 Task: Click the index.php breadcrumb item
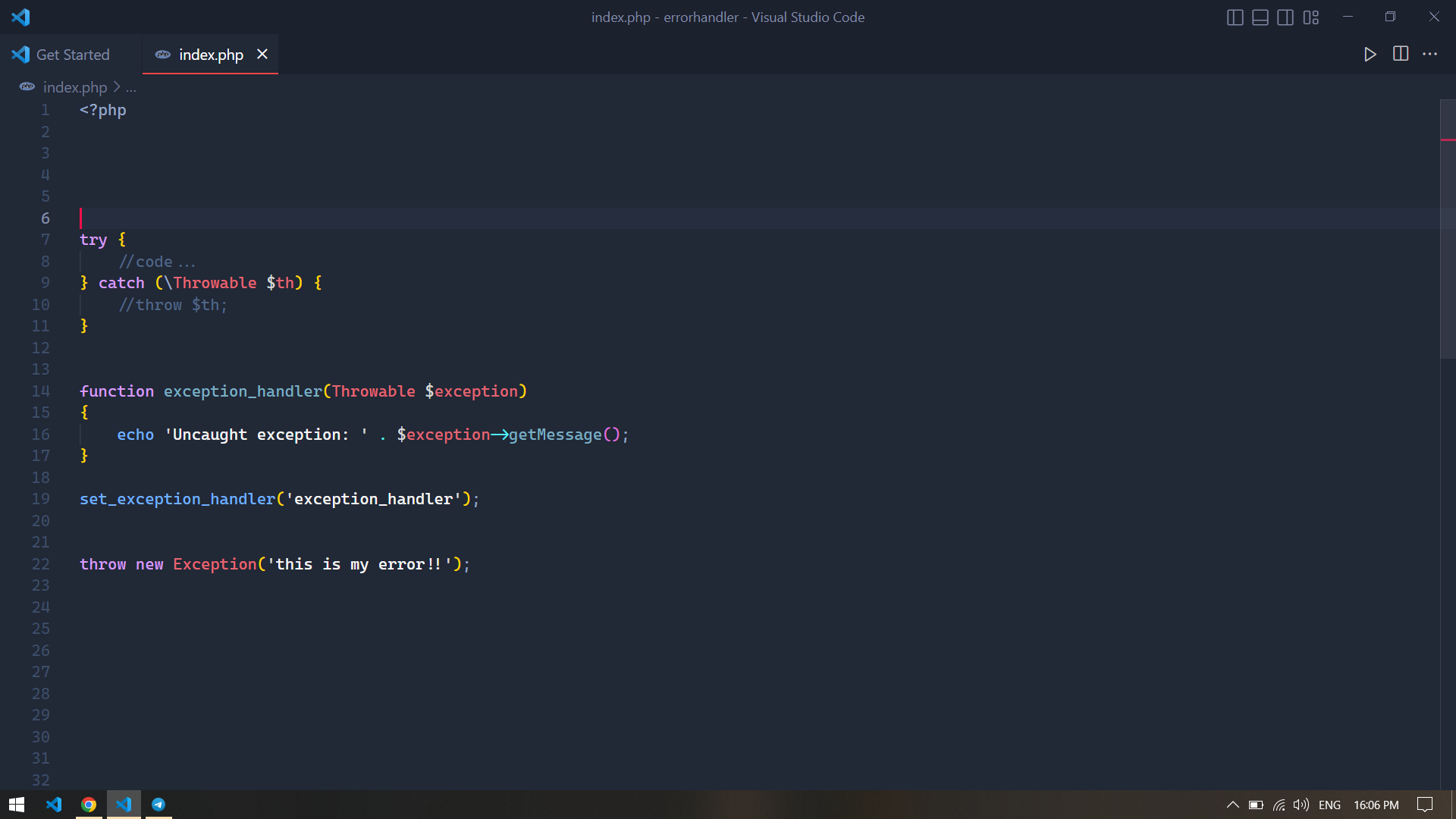(74, 87)
